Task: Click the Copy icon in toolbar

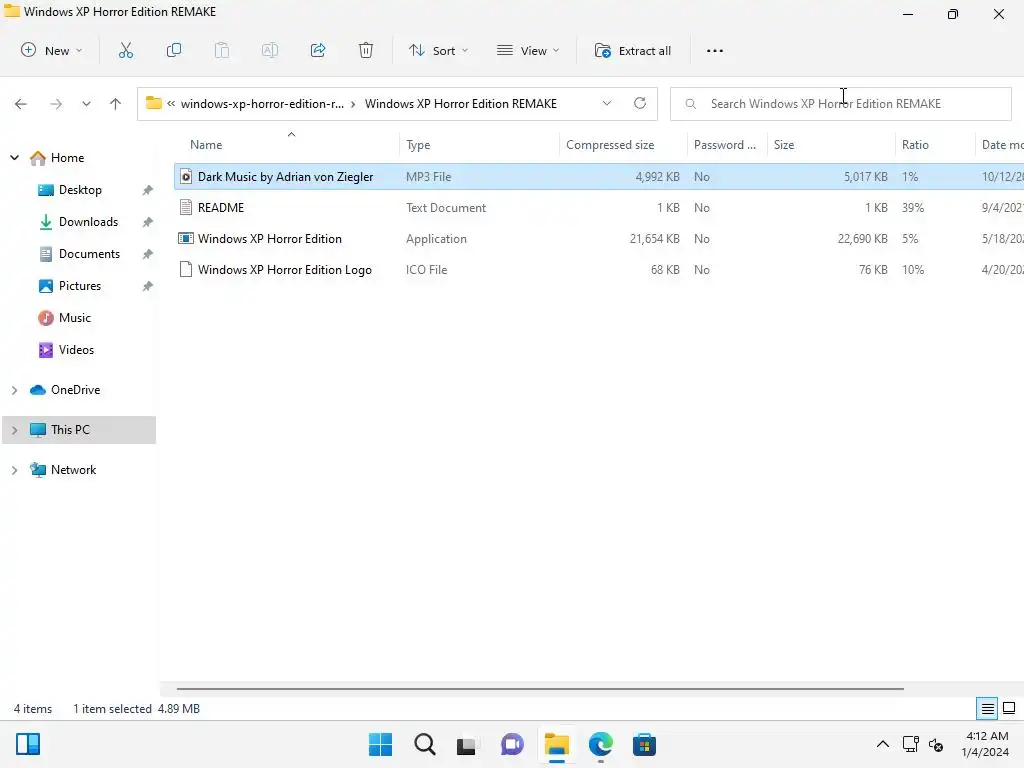Action: coord(174,50)
